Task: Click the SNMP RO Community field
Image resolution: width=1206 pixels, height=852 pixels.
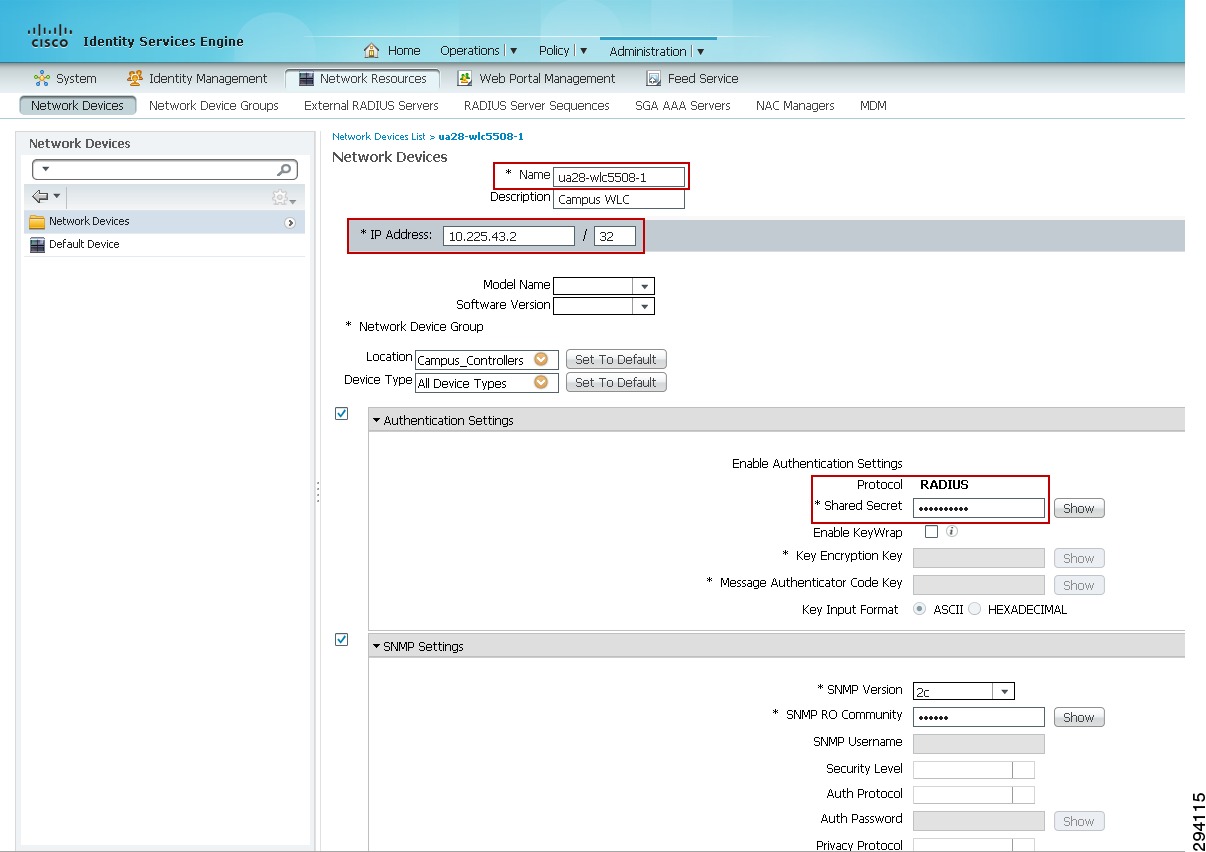Action: pyautogui.click(x=979, y=717)
